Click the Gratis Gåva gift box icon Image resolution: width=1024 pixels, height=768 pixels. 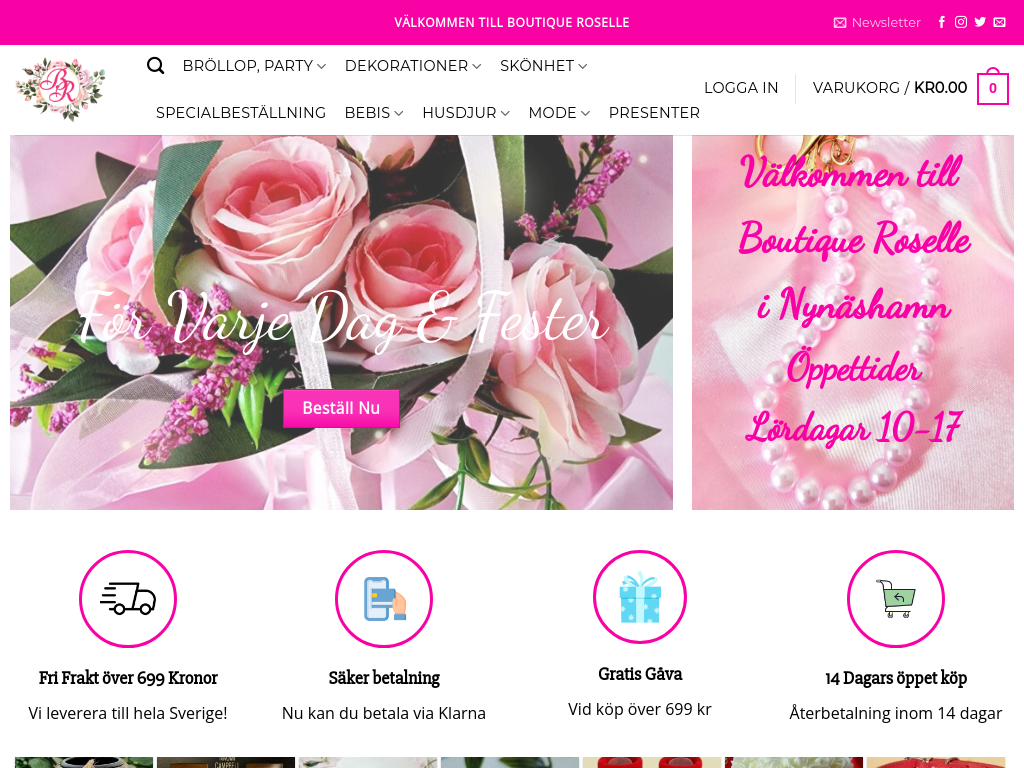640,596
